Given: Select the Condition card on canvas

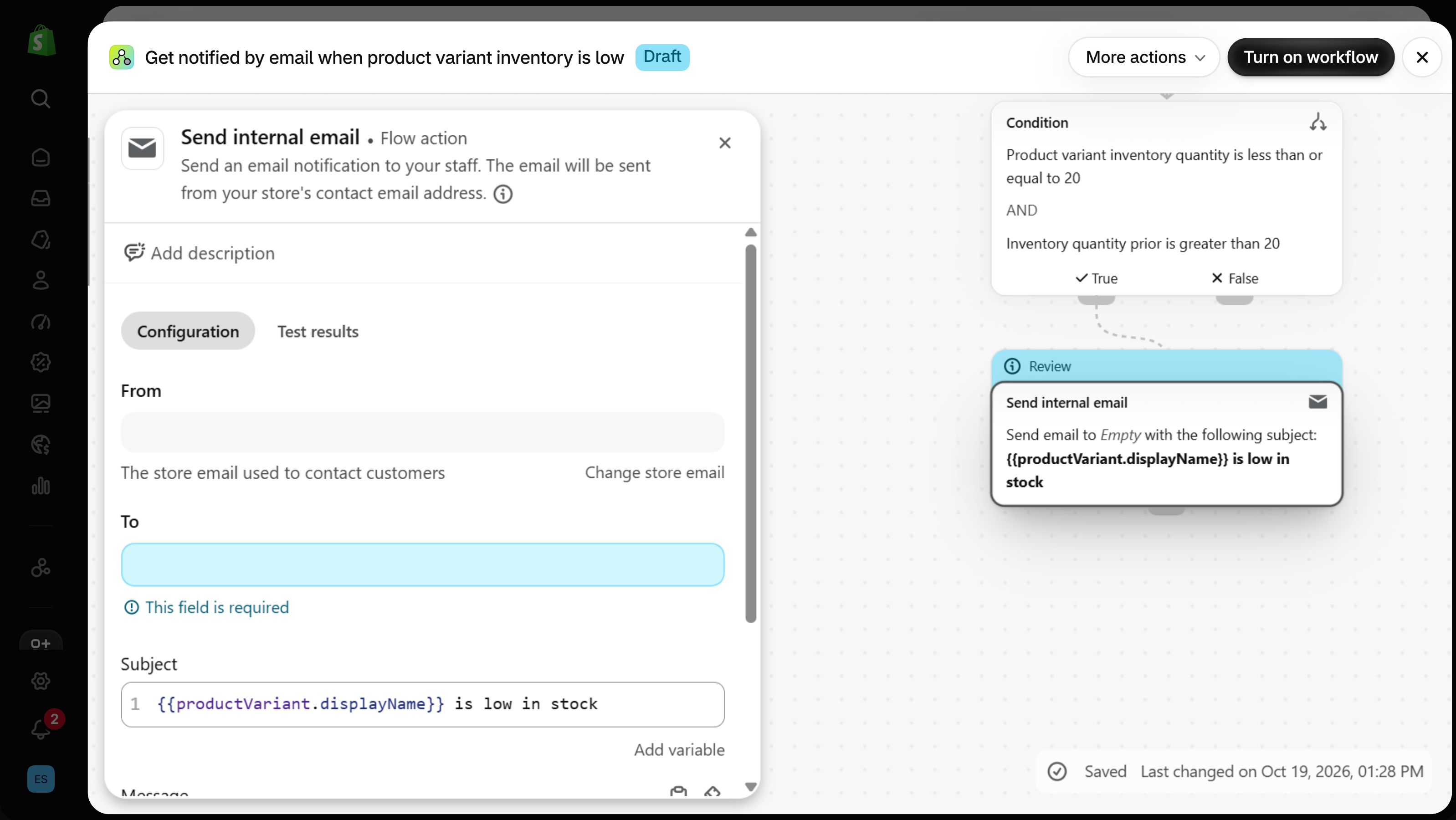Looking at the screenshot, I should pyautogui.click(x=1167, y=198).
